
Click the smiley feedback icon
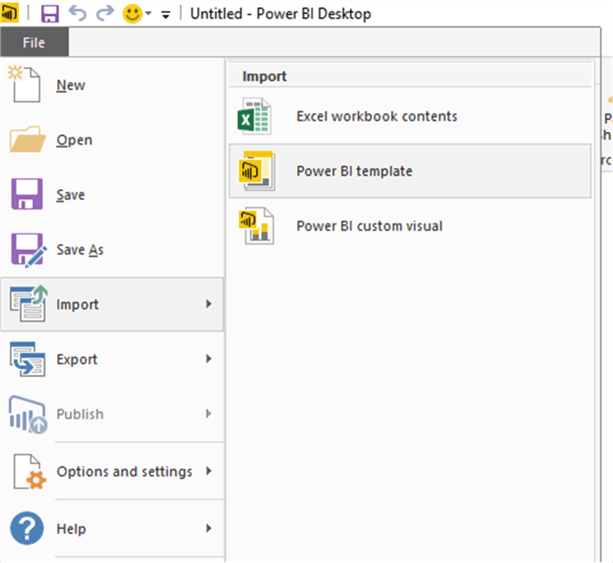tap(132, 14)
